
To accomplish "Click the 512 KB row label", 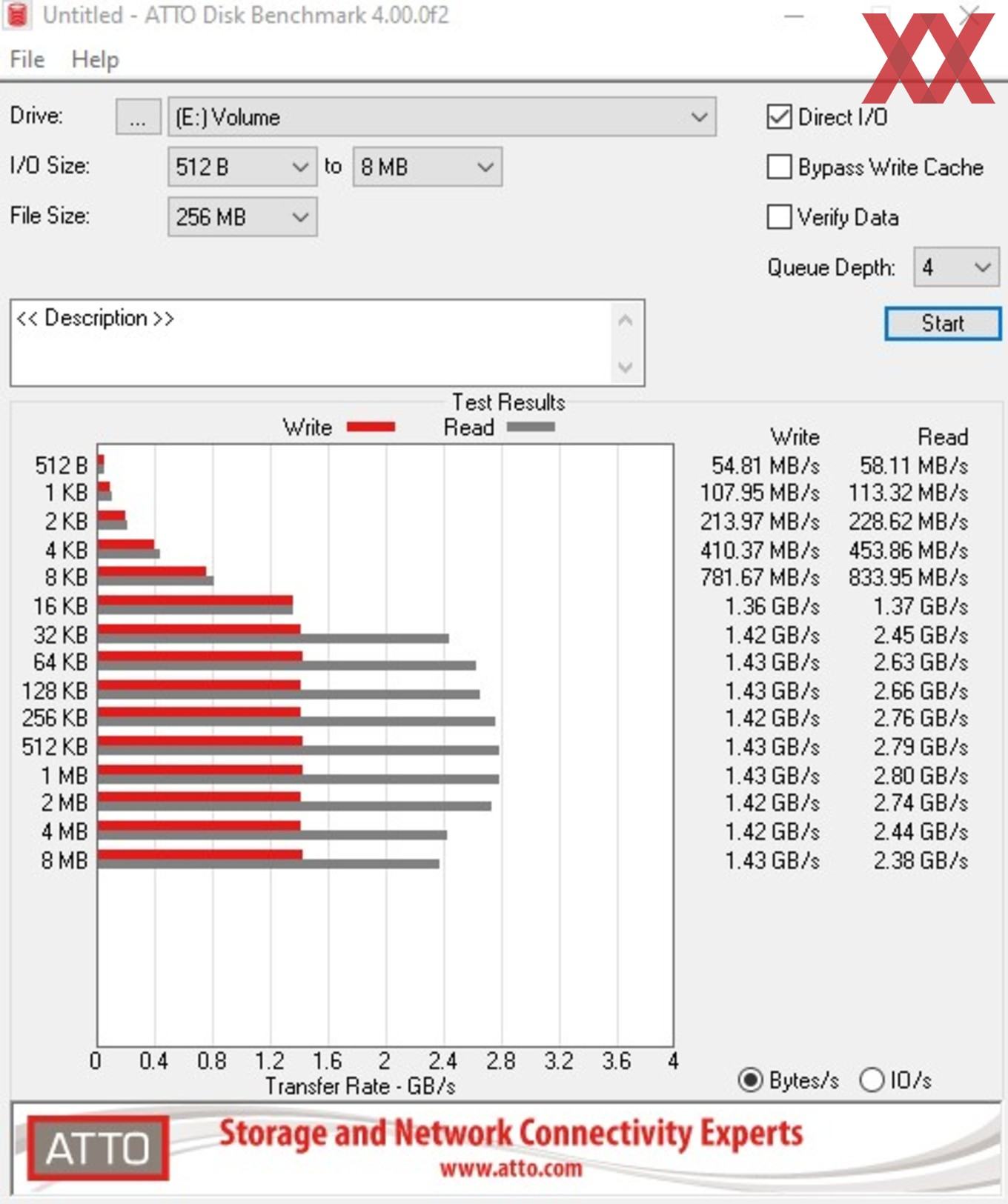I will coord(55,747).
